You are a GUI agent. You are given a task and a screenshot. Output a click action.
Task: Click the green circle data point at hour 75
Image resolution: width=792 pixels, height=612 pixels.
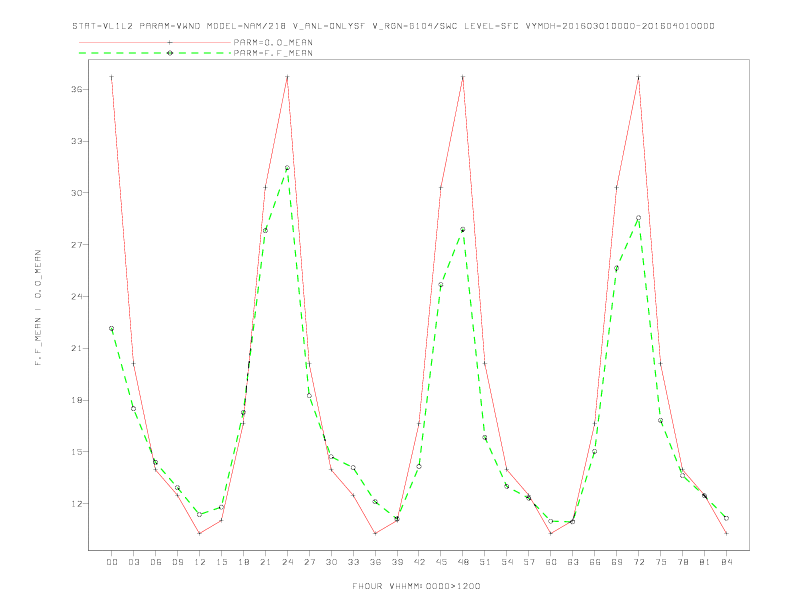coord(661,421)
